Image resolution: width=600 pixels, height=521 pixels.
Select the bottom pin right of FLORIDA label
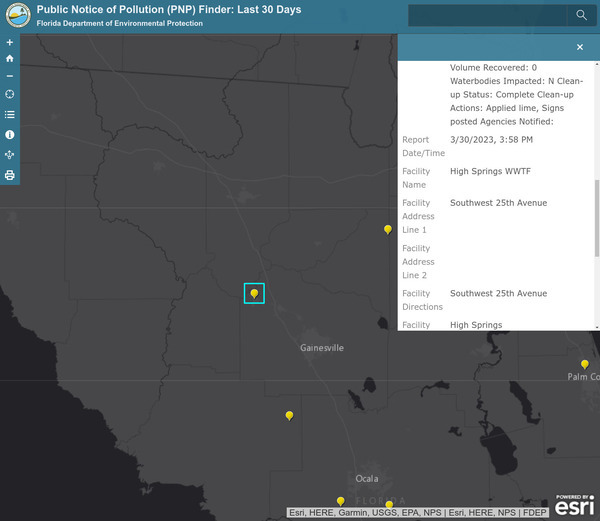(x=389, y=505)
